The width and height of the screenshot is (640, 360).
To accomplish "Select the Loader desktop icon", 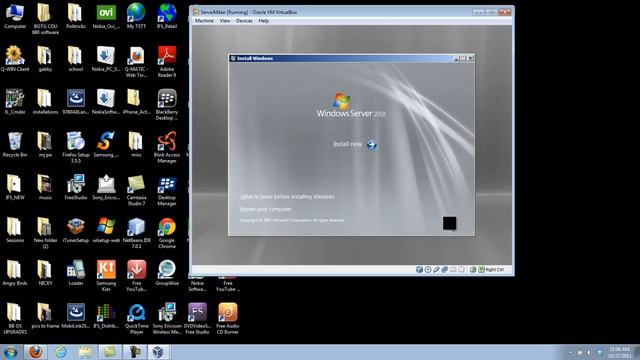I will click(x=76, y=273).
